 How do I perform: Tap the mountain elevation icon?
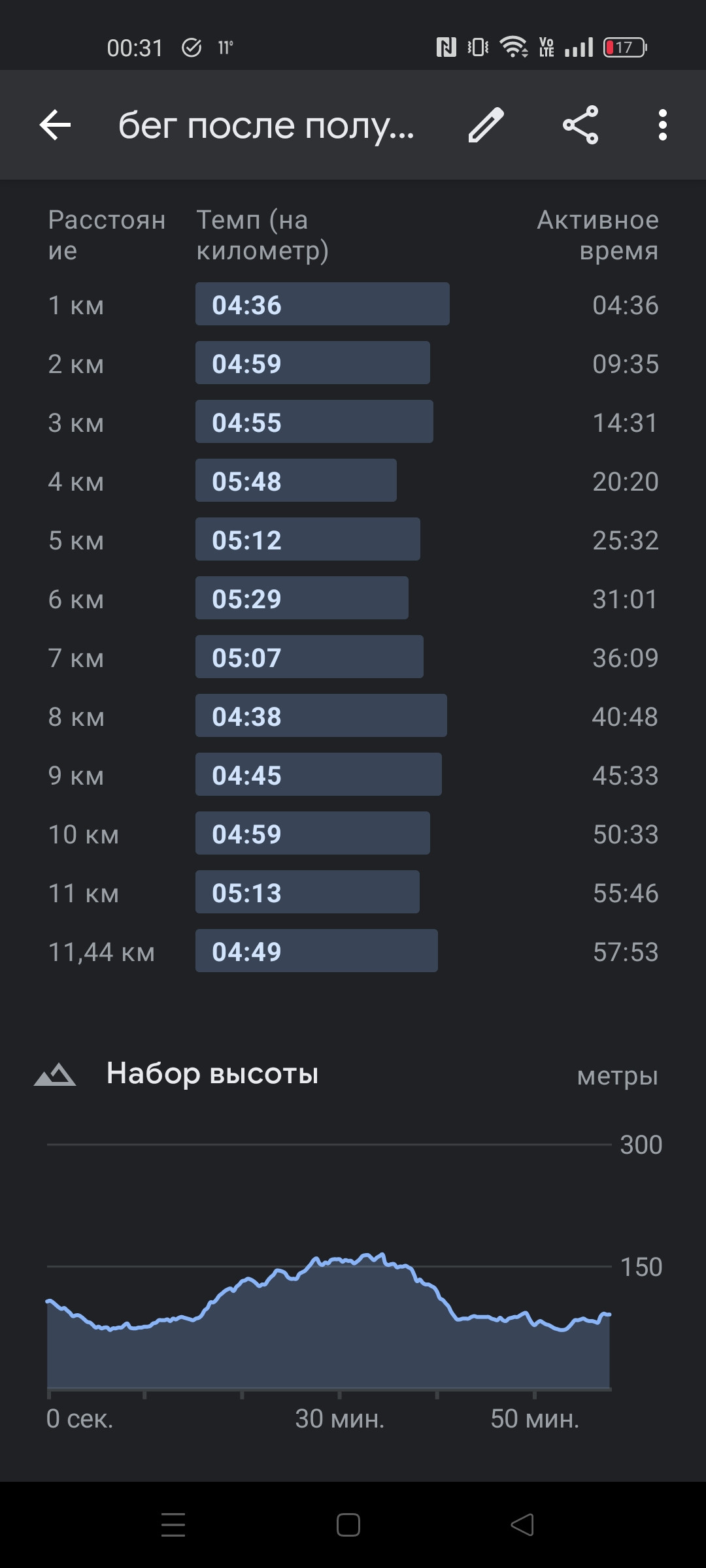point(55,1075)
